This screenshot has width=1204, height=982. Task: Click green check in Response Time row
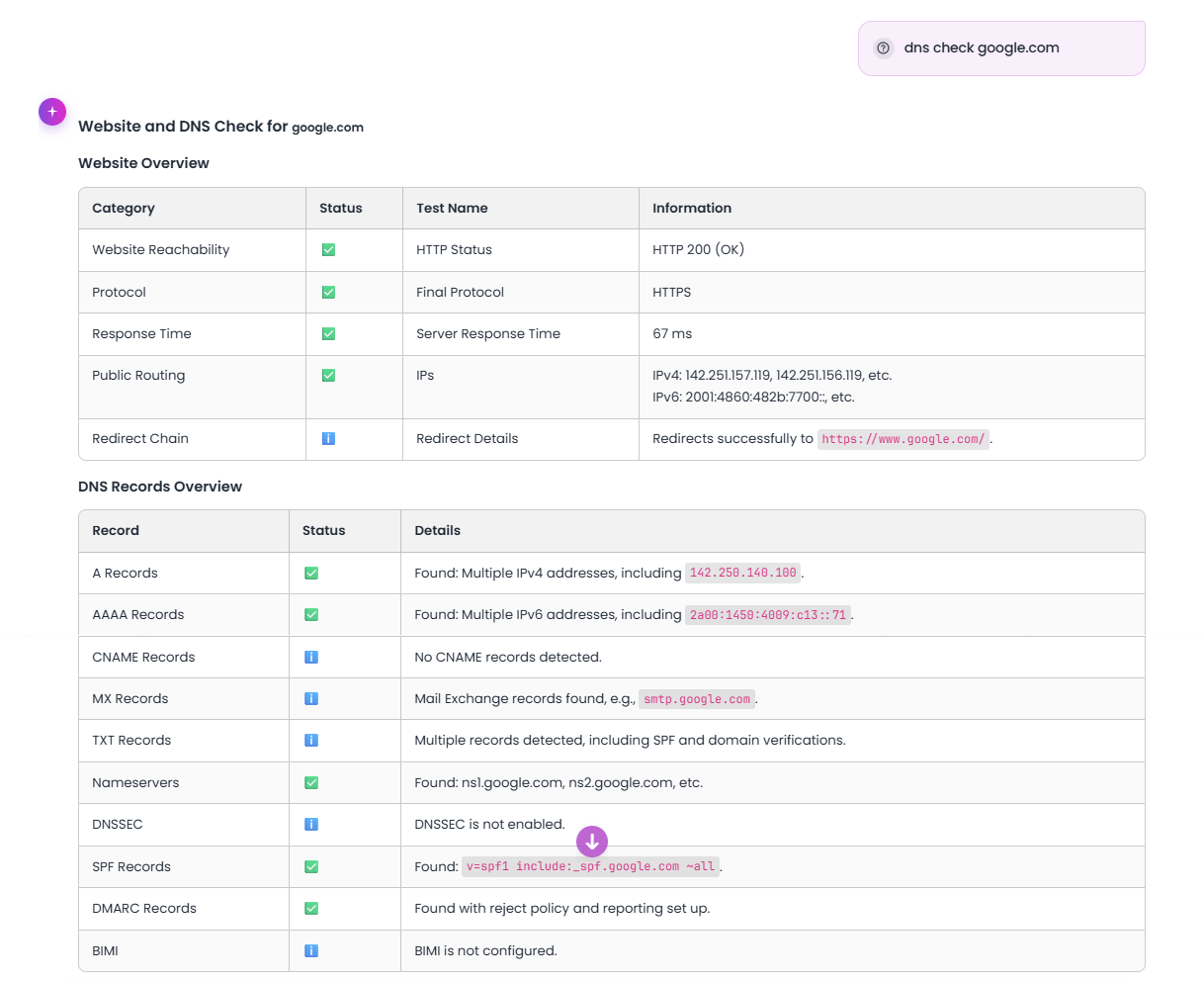[x=328, y=334]
